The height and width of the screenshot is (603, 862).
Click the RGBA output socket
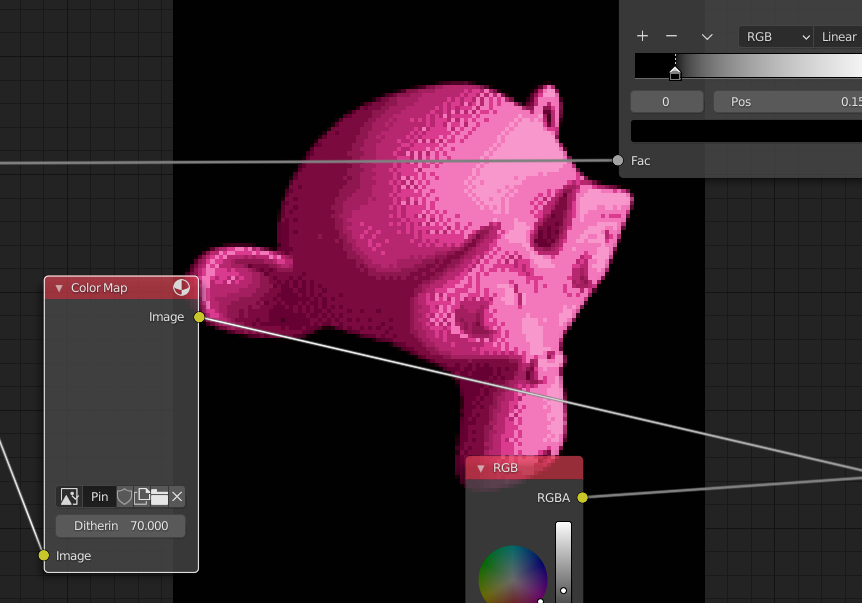(x=583, y=497)
